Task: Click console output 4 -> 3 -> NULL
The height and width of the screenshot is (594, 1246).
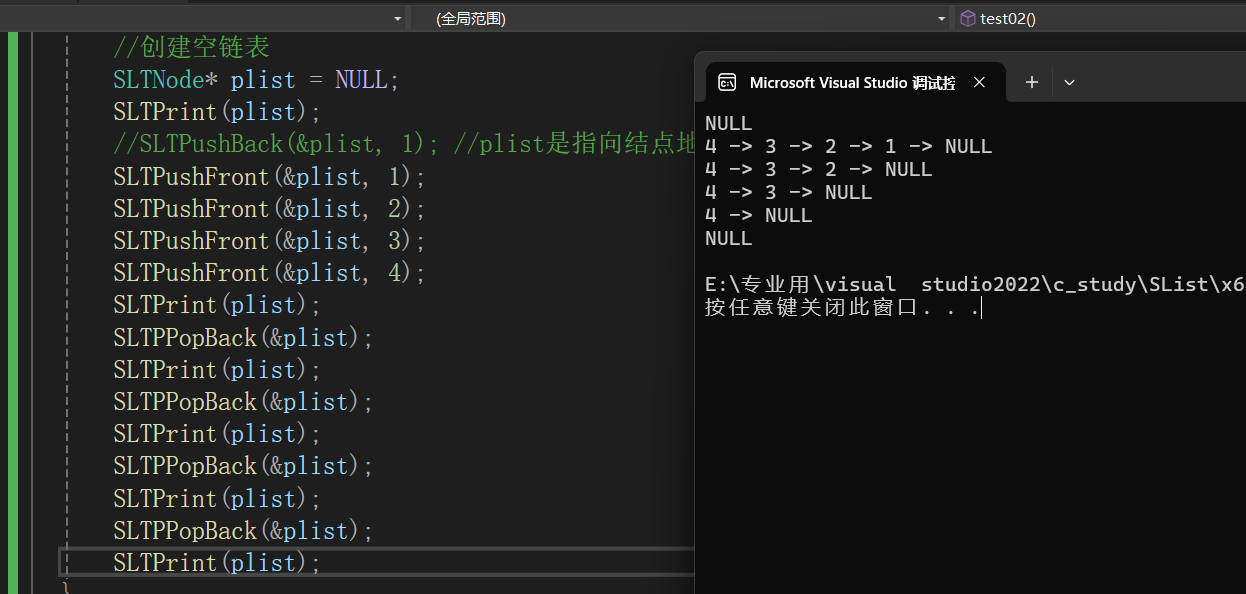Action: coord(788,193)
